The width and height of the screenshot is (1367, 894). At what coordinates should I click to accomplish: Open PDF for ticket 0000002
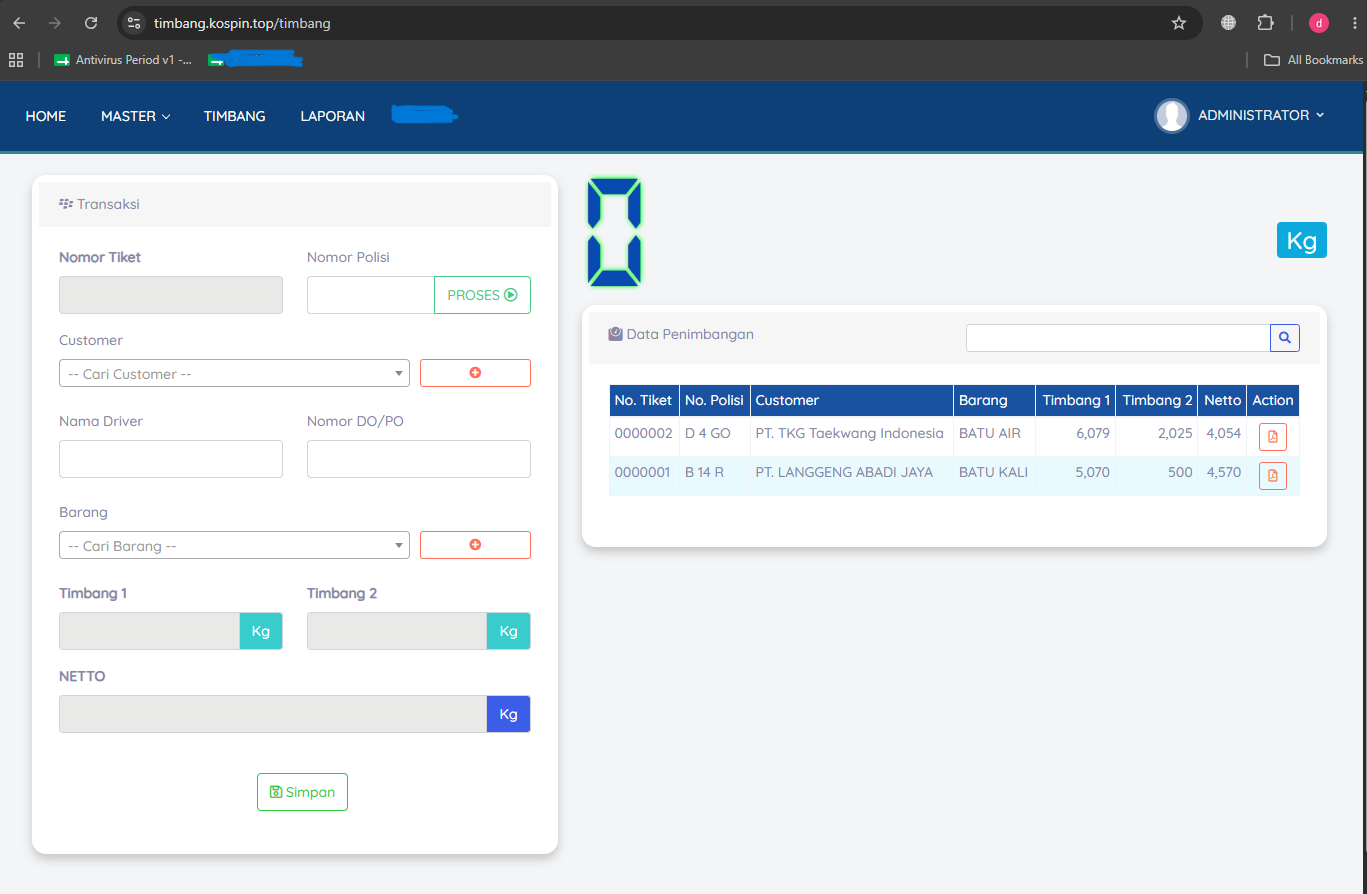pos(1273,437)
